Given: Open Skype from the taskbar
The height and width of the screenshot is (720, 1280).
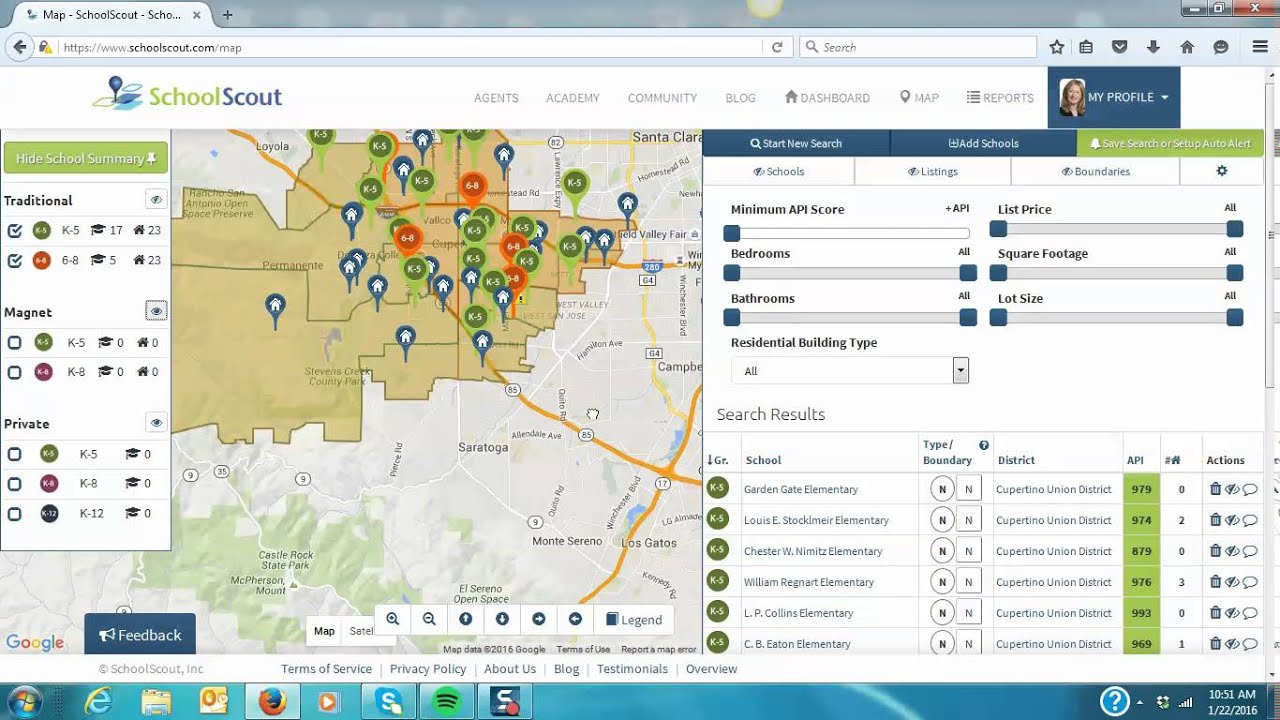Looking at the screenshot, I should point(388,702).
